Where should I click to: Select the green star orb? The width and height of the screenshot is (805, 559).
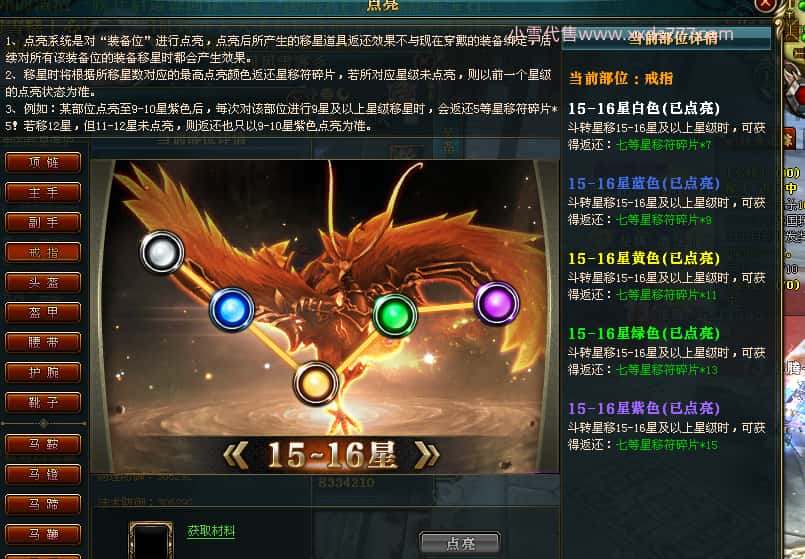[394, 315]
